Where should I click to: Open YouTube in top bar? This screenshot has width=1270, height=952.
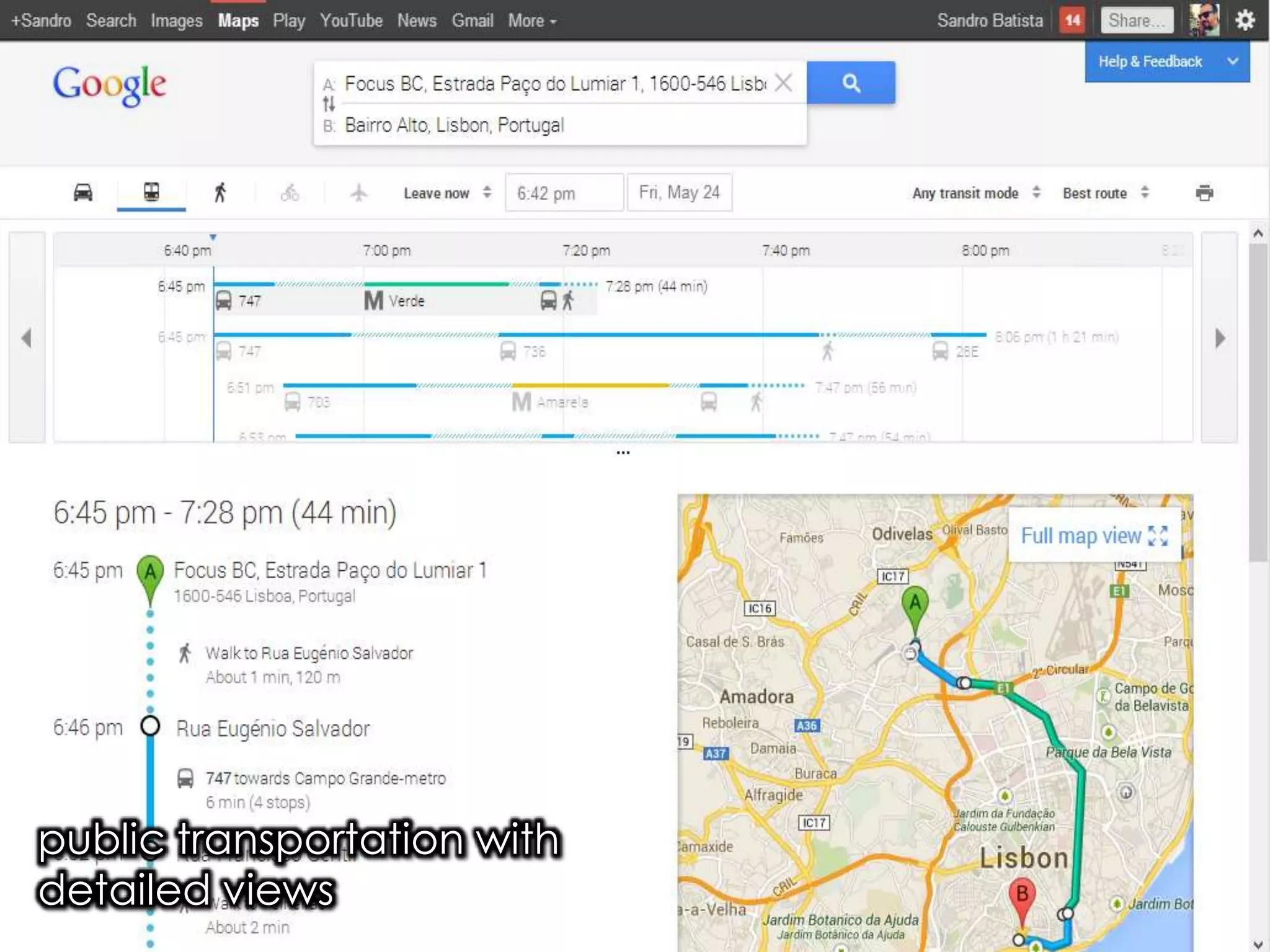pyautogui.click(x=351, y=20)
